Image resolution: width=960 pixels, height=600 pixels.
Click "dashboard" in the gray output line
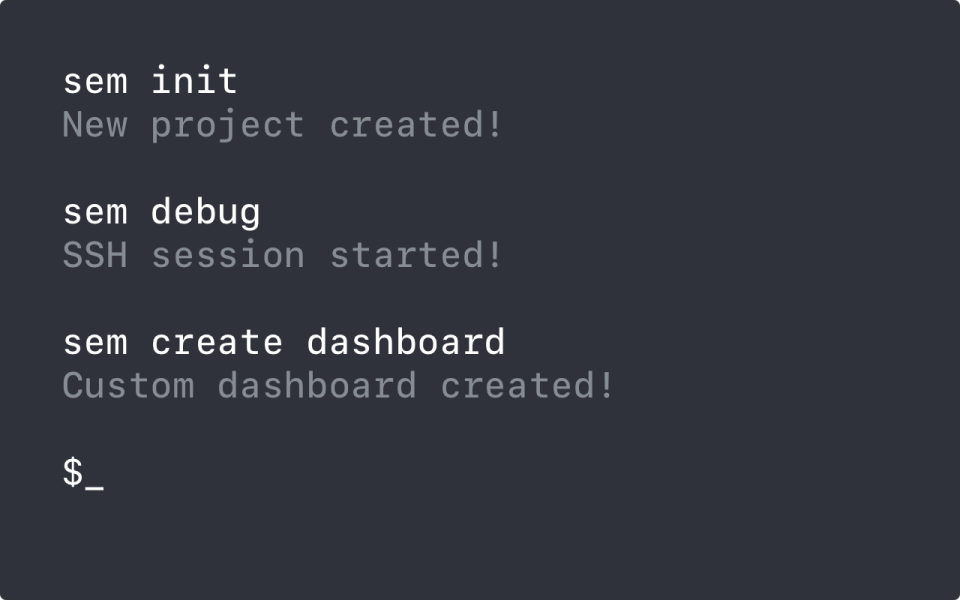317,385
